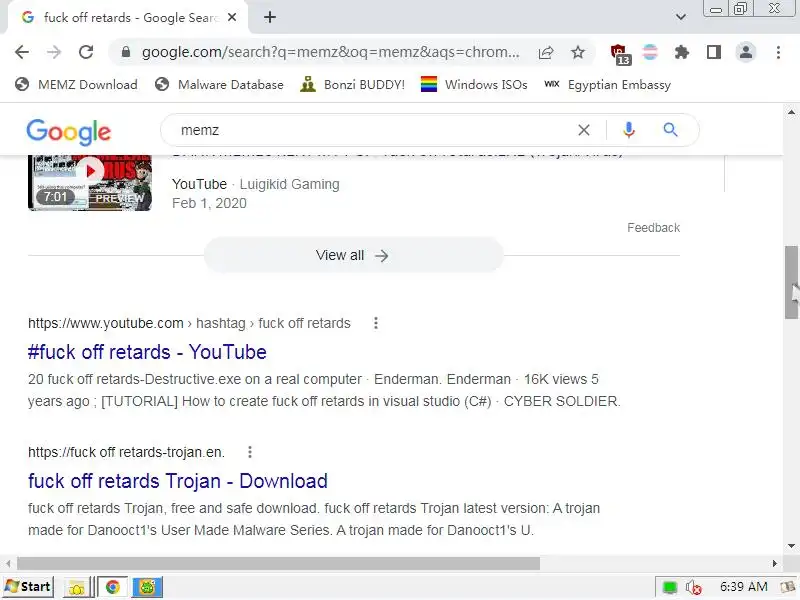
Task: Click the green monitor tray icon
Action: pos(669,587)
